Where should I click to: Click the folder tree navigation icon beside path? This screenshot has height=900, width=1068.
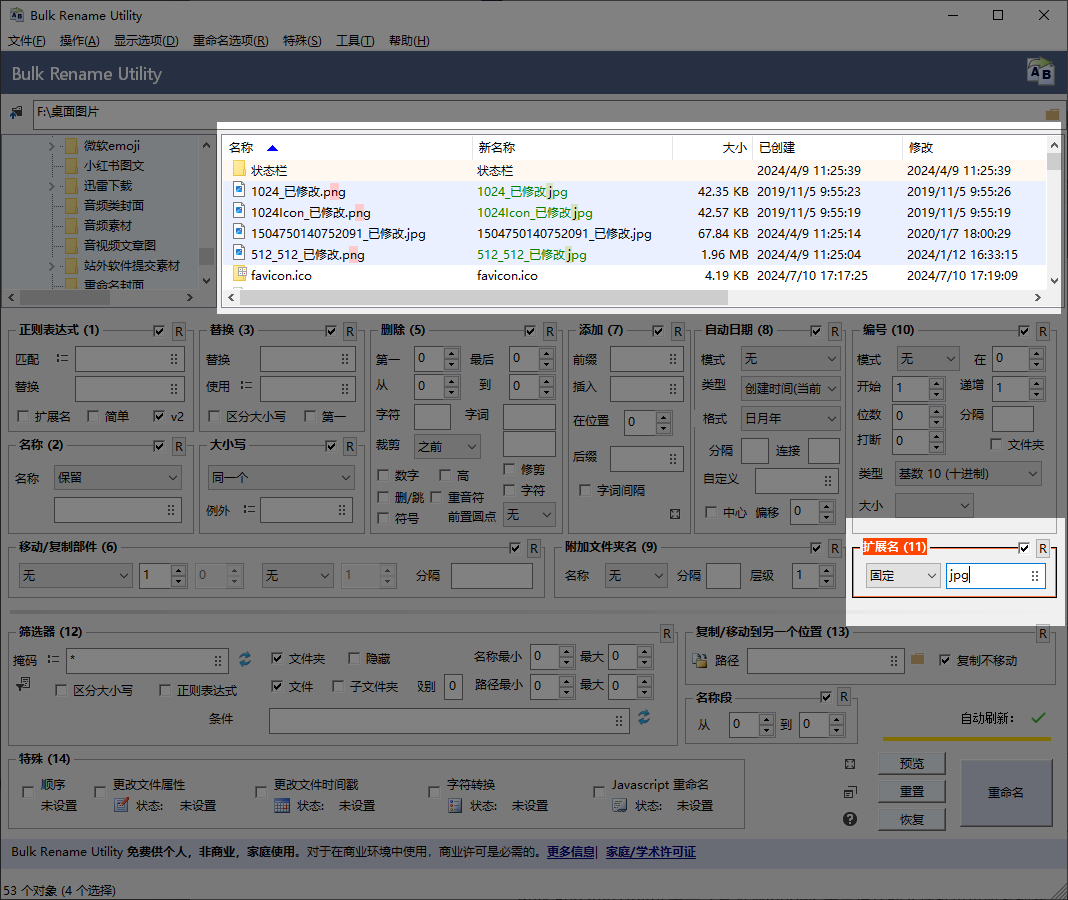(x=16, y=112)
